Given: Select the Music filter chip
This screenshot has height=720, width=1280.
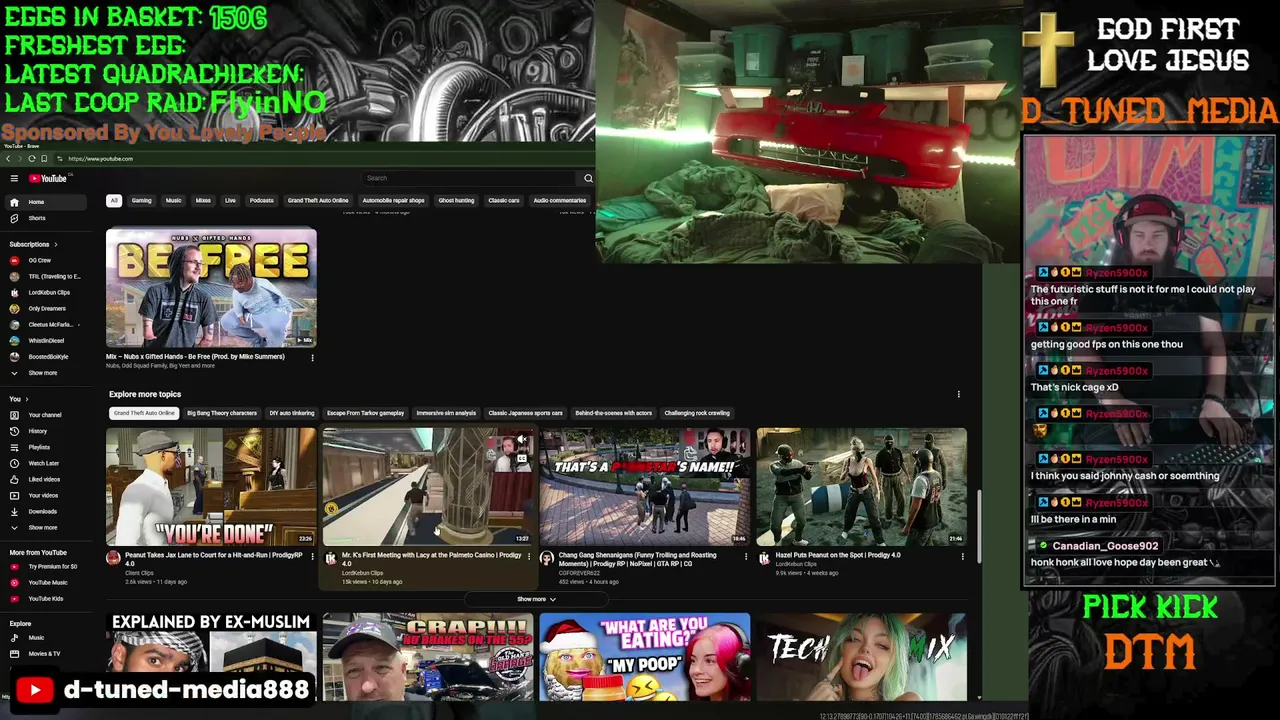Looking at the screenshot, I should coord(174,200).
